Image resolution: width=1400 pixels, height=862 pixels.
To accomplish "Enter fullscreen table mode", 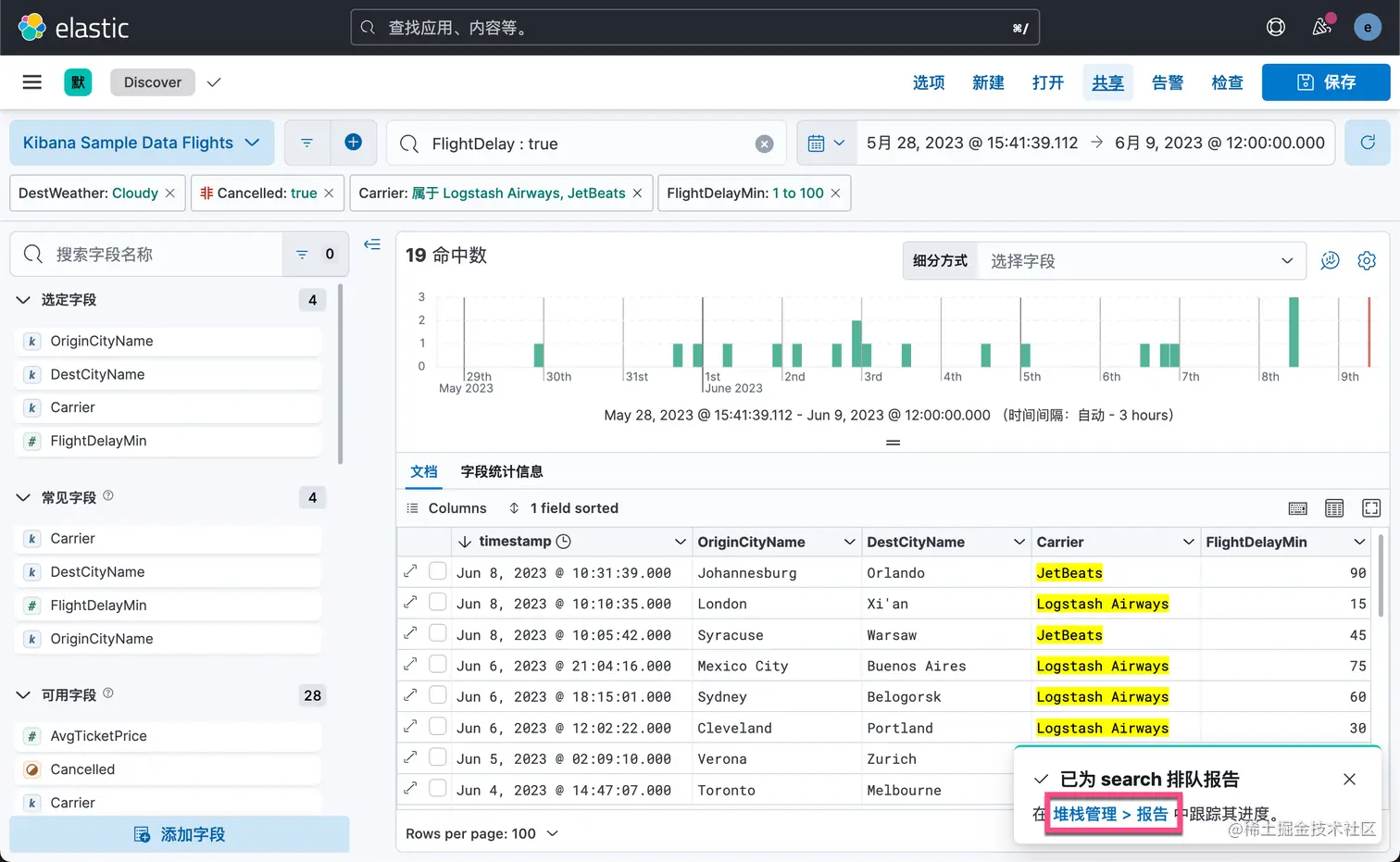I will tap(1371, 508).
